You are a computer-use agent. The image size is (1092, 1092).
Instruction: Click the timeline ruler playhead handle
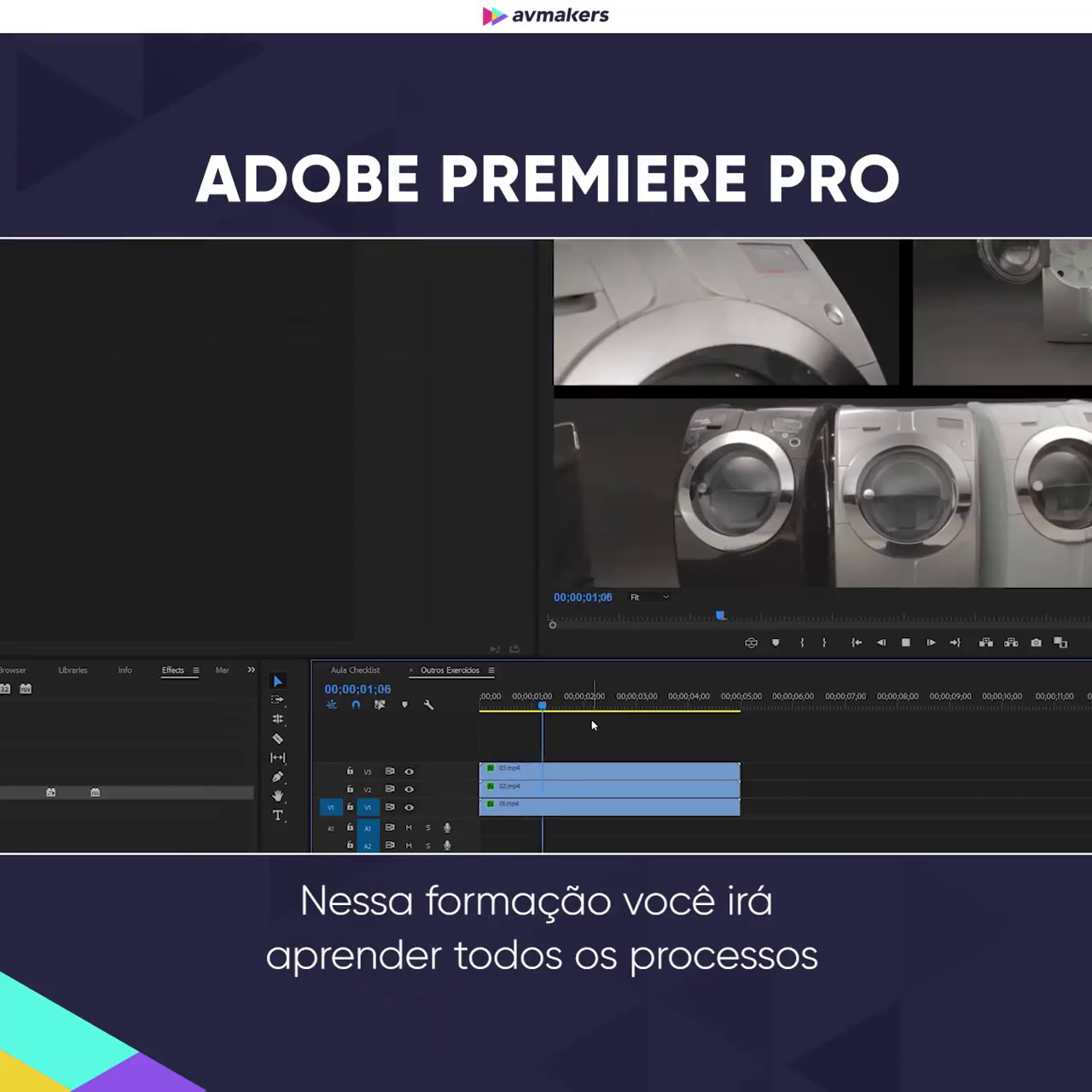(x=542, y=706)
